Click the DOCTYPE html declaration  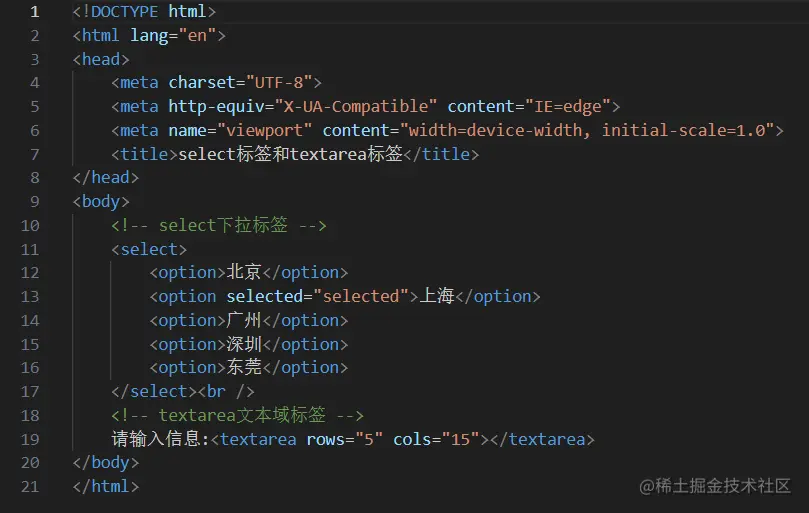point(144,11)
